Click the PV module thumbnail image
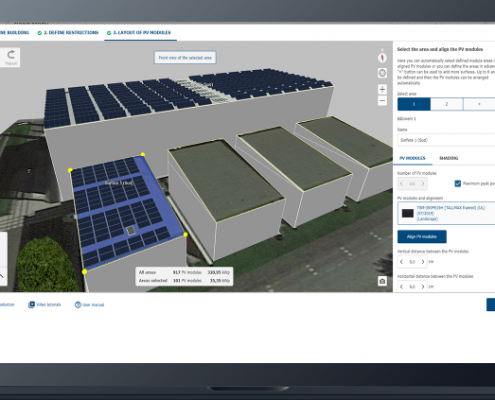Viewport: 495px width, 400px height. click(408, 213)
